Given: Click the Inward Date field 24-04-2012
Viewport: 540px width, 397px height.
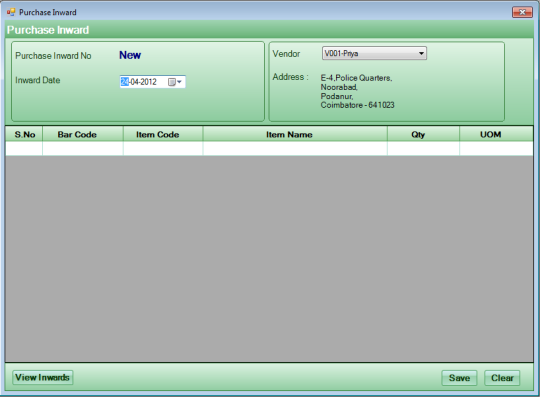Looking at the screenshot, I should tap(153, 82).
